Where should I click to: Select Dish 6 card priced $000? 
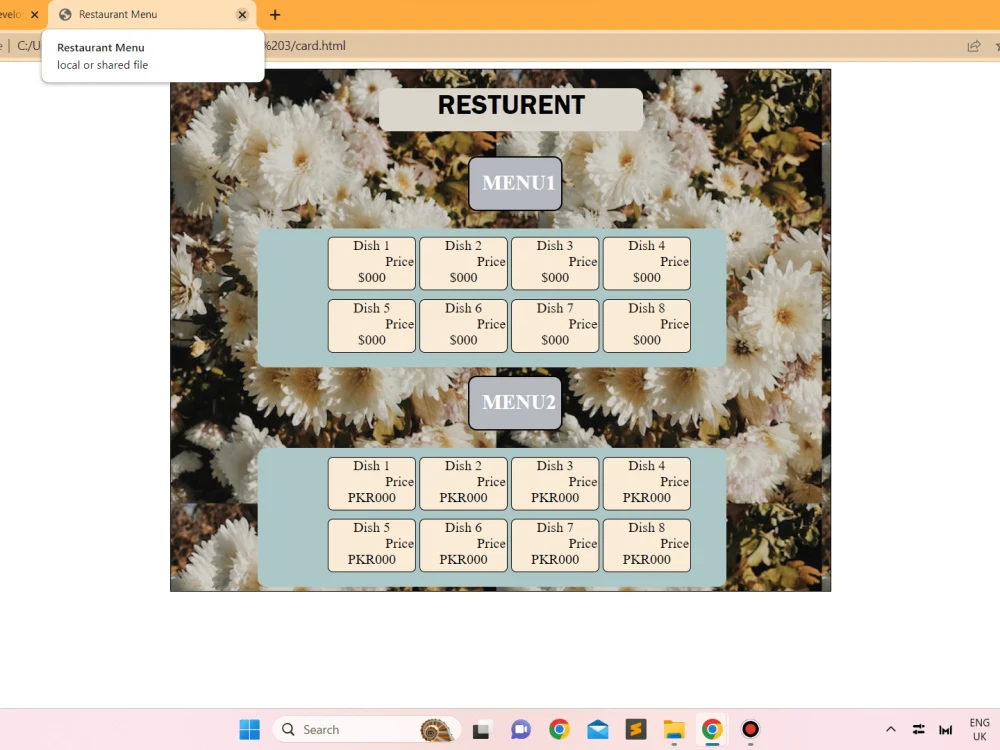tap(464, 325)
